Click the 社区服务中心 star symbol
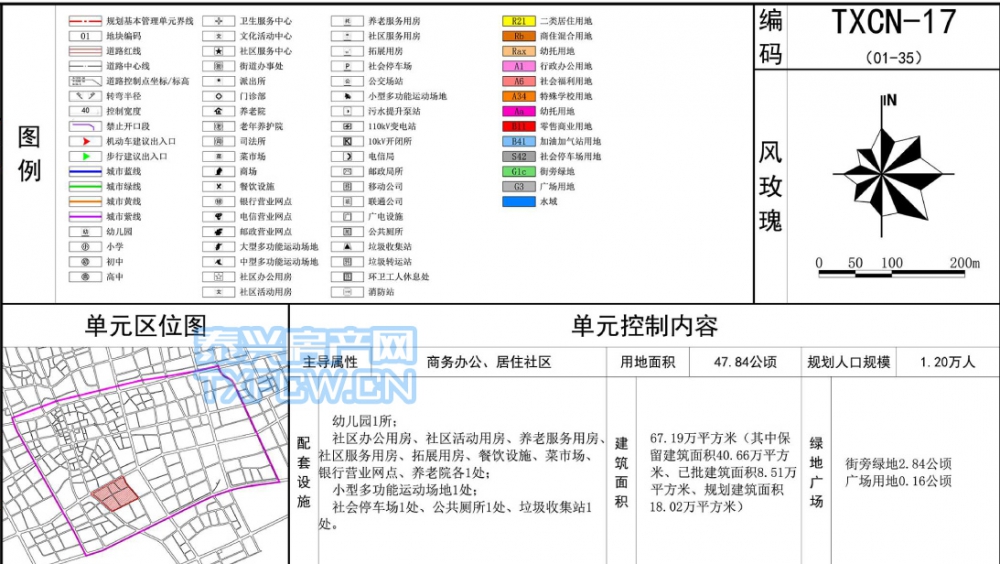 tap(219, 51)
